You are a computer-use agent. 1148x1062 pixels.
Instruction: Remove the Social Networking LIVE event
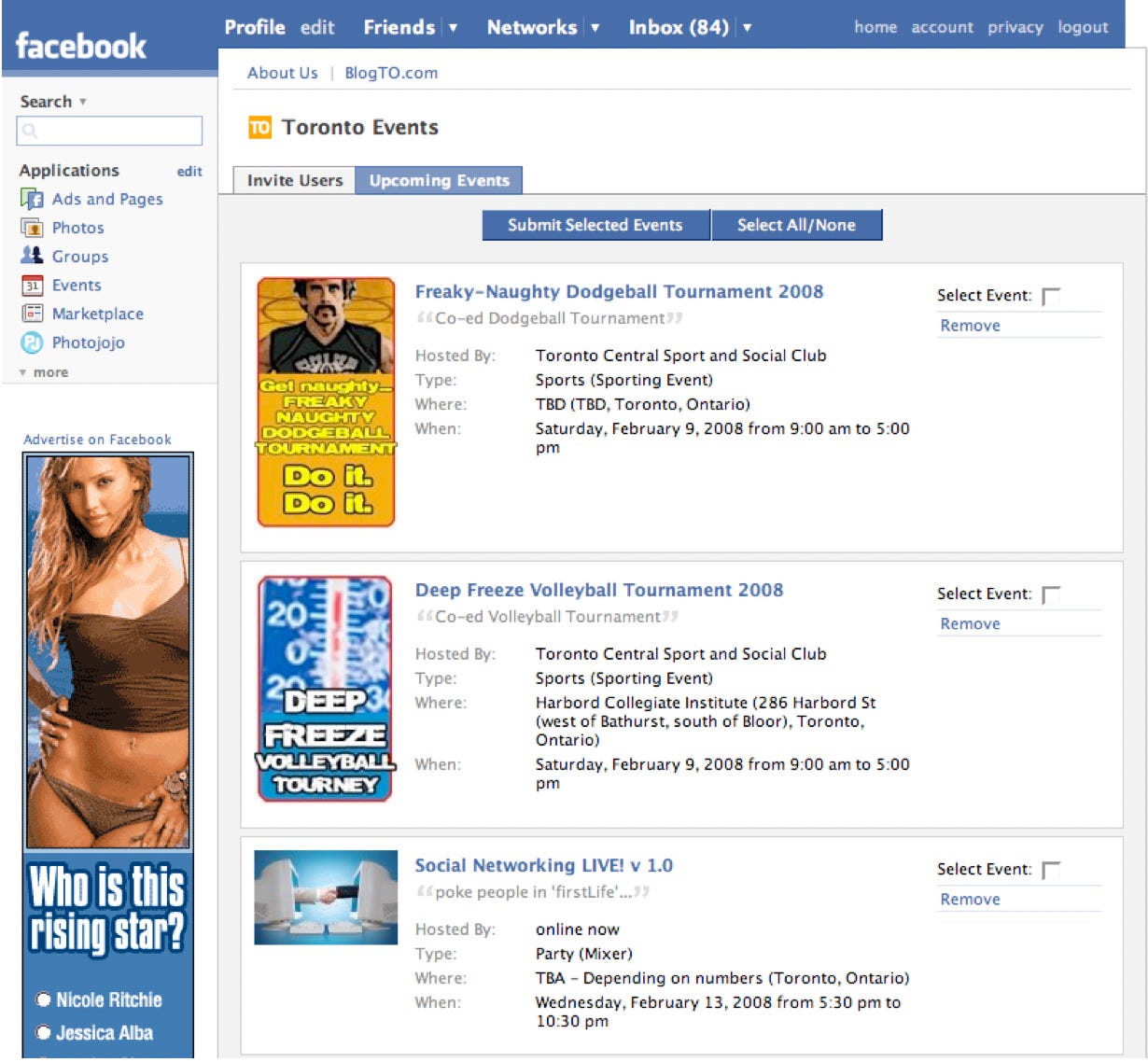pyautogui.click(x=970, y=900)
